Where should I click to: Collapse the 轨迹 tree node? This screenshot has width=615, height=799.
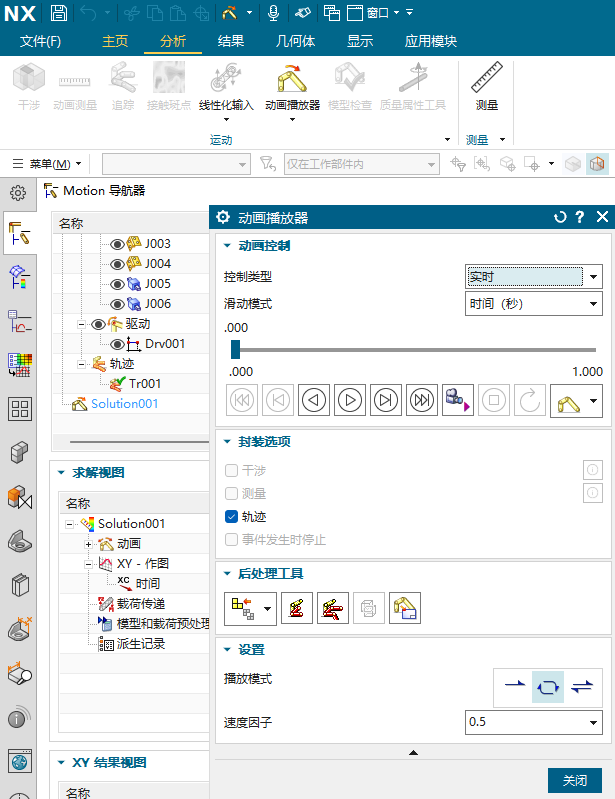[81, 364]
